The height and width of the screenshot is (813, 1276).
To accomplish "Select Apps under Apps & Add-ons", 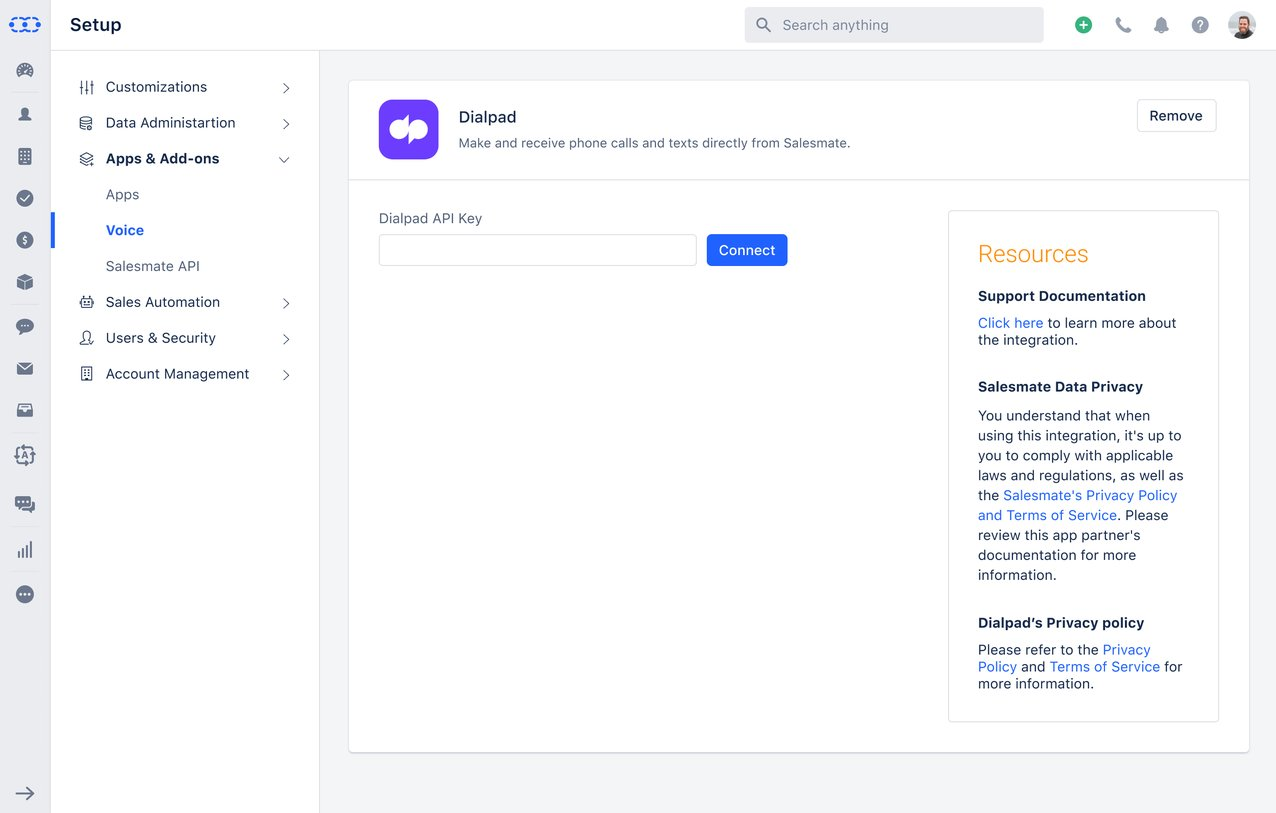I will (x=122, y=195).
